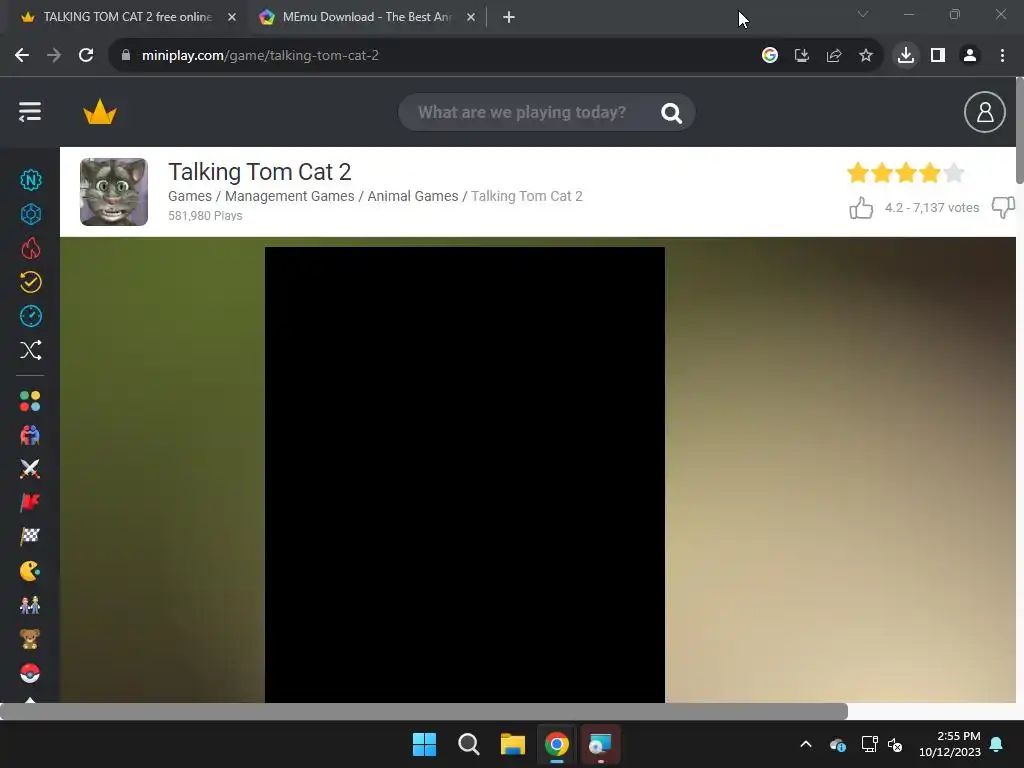Image resolution: width=1024 pixels, height=768 pixels.
Task: Open the hot games flame icon
Action: [31, 248]
